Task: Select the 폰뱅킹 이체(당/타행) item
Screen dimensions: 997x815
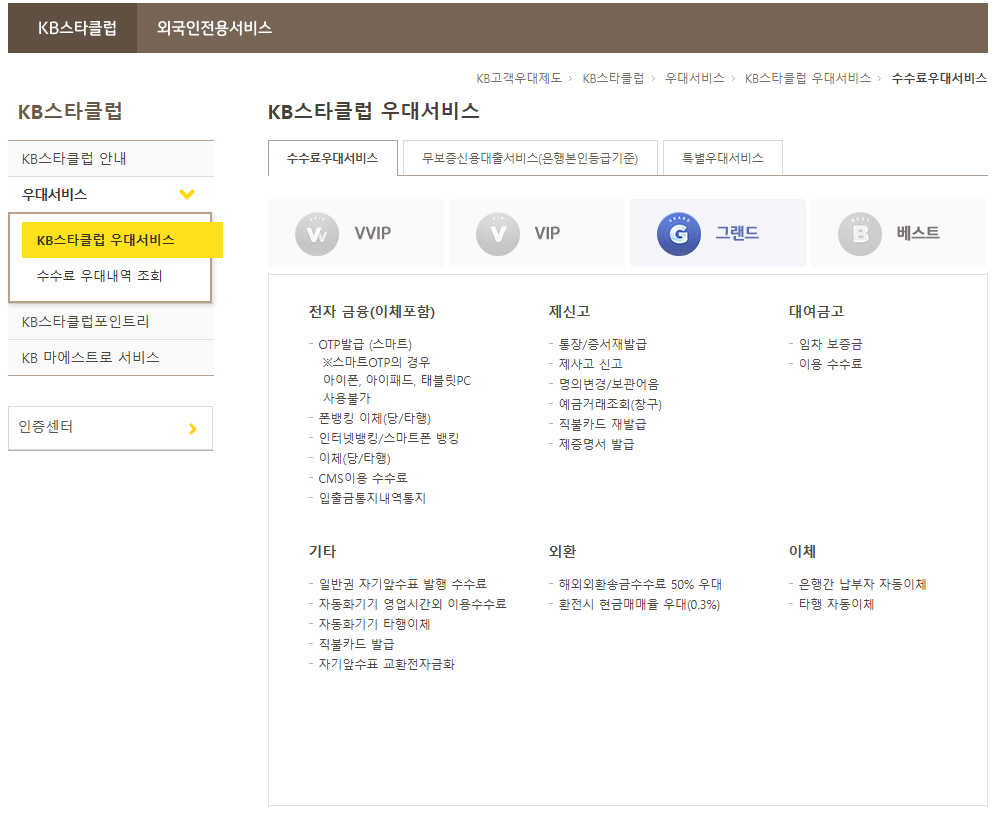Action: 375,418
